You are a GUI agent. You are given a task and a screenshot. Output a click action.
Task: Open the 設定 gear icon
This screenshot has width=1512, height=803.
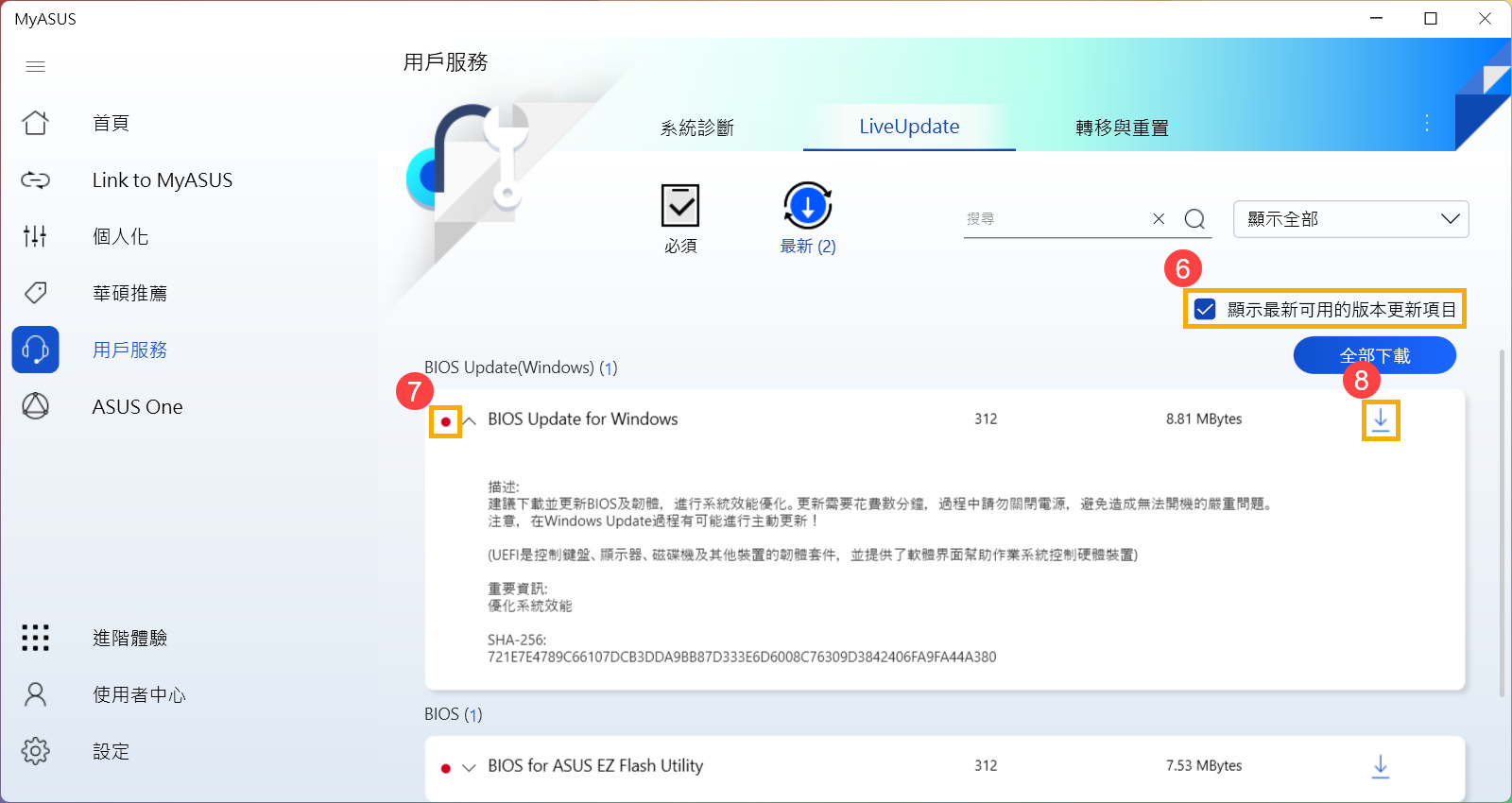coord(35,751)
